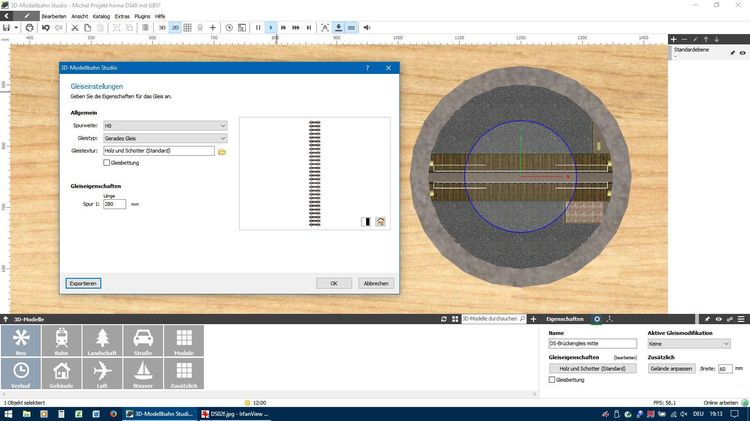This screenshot has width=750, height=421.
Task: Click the fast forward icon
Action: tap(283, 28)
